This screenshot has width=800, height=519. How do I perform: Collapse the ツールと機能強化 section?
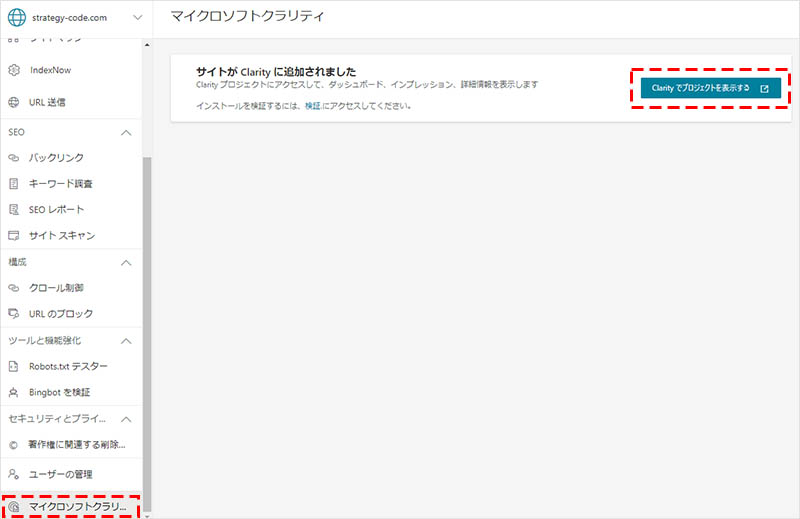(126, 341)
